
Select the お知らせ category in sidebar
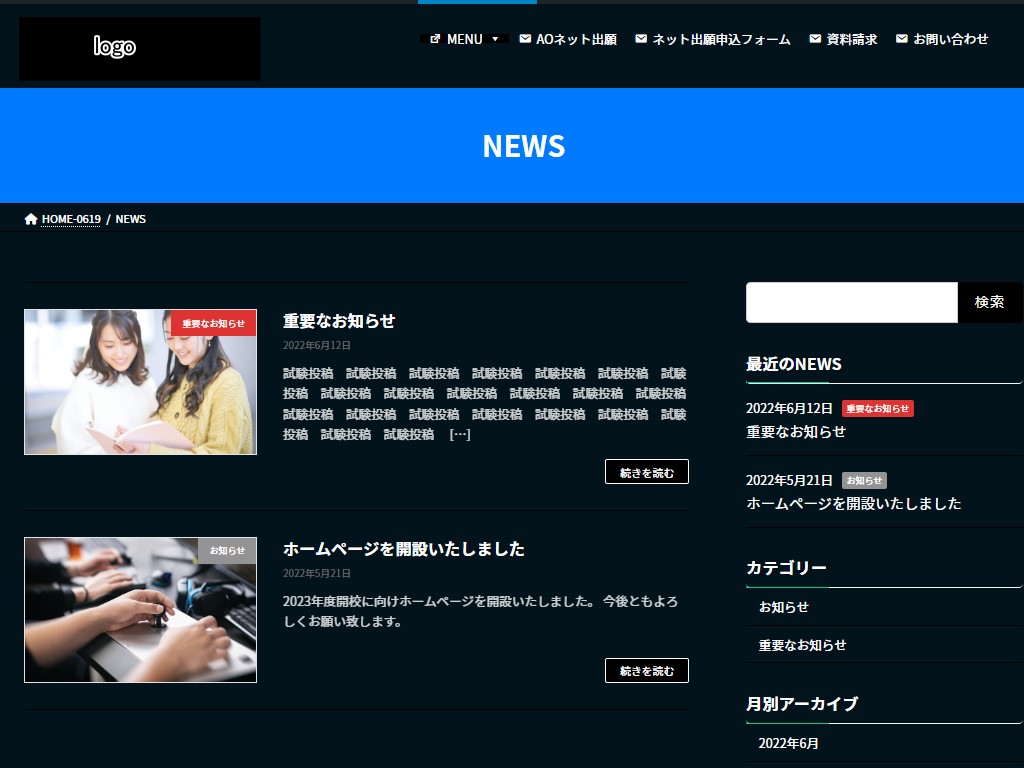784,607
